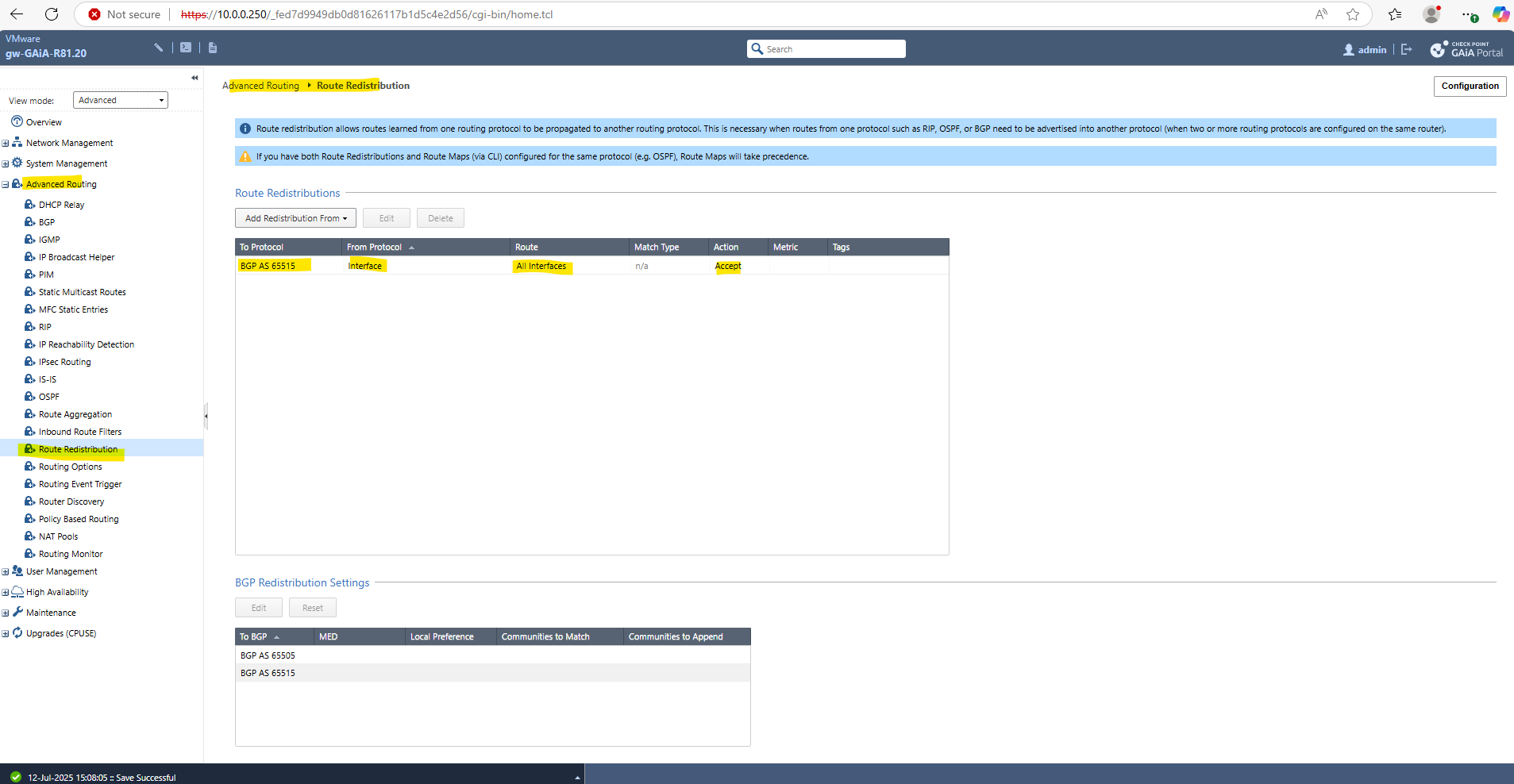Select the BGP AS 65515 Interface redistribution row
This screenshot has height=784, width=1514.
coord(592,266)
